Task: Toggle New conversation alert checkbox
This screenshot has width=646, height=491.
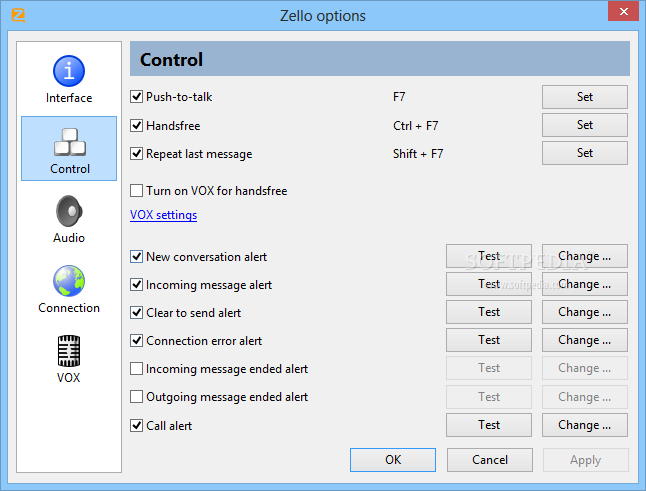Action: [x=136, y=257]
